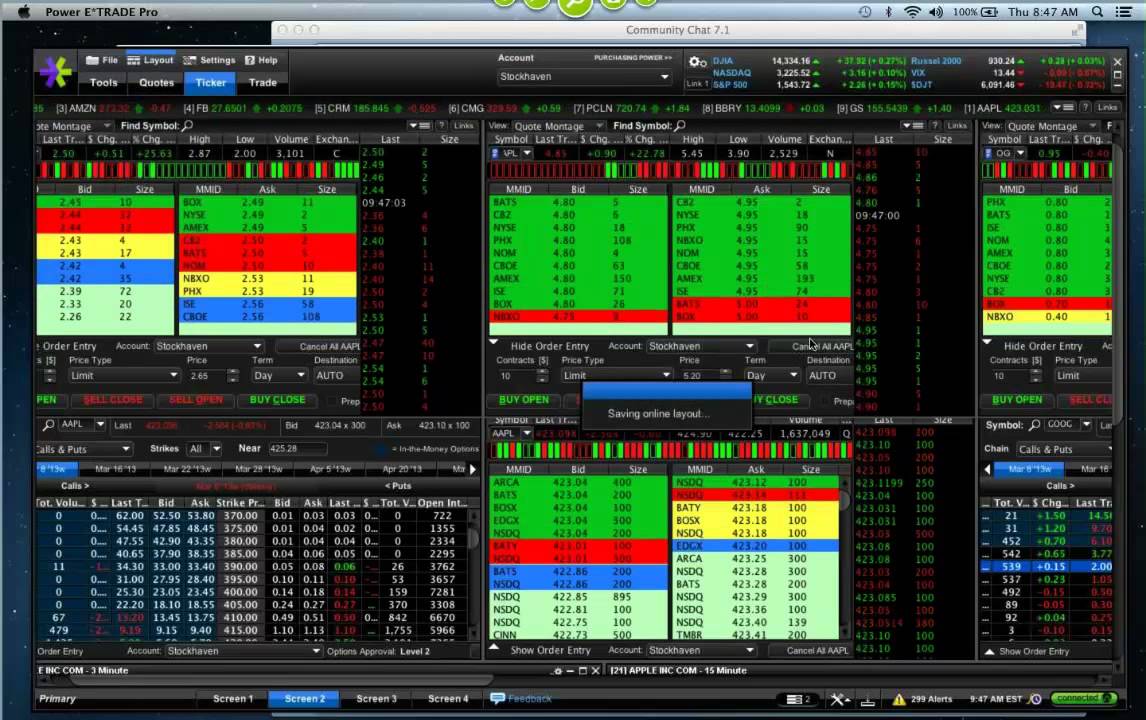Click the Wi-Fi icon in the menu bar
This screenshot has width=1146, height=720.
coord(911,12)
